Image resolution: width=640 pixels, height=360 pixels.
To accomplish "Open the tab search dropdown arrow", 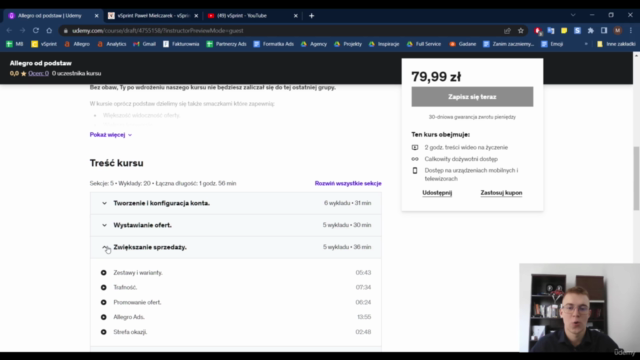I will (x=573, y=15).
